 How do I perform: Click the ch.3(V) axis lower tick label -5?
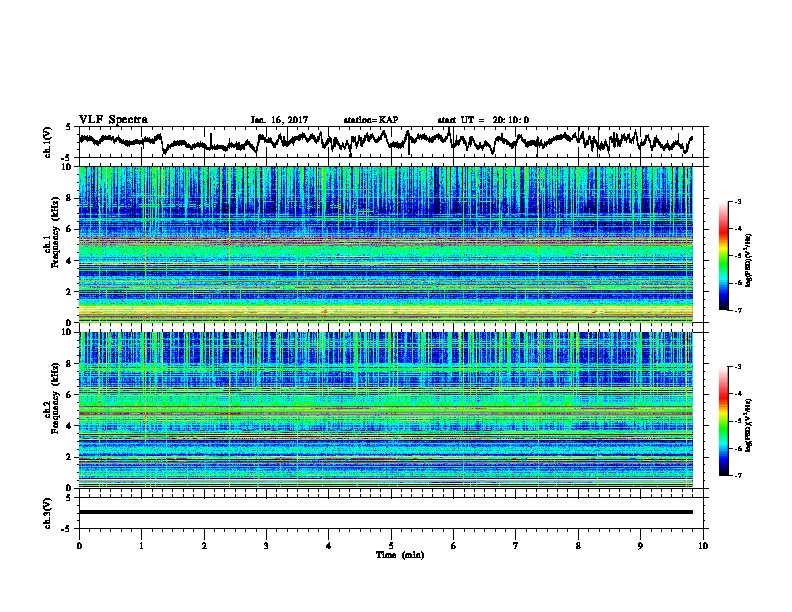67,529
